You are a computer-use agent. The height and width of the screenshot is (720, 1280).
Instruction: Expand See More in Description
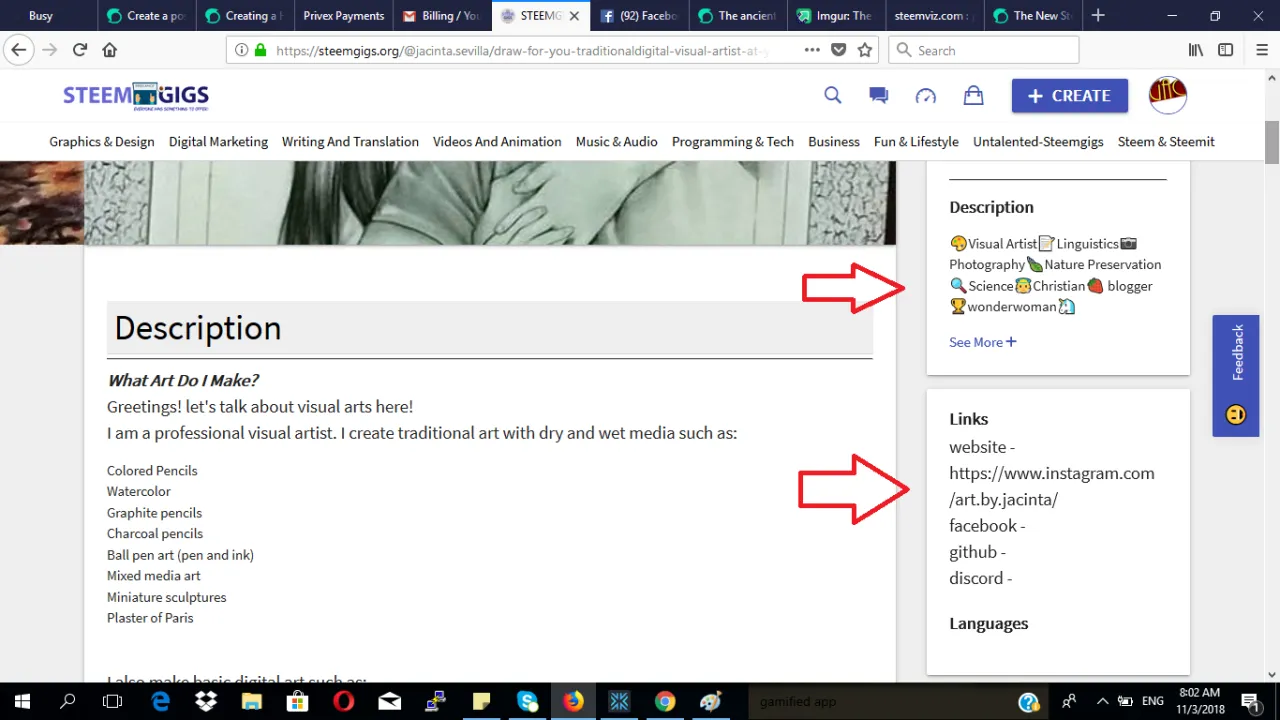[982, 342]
